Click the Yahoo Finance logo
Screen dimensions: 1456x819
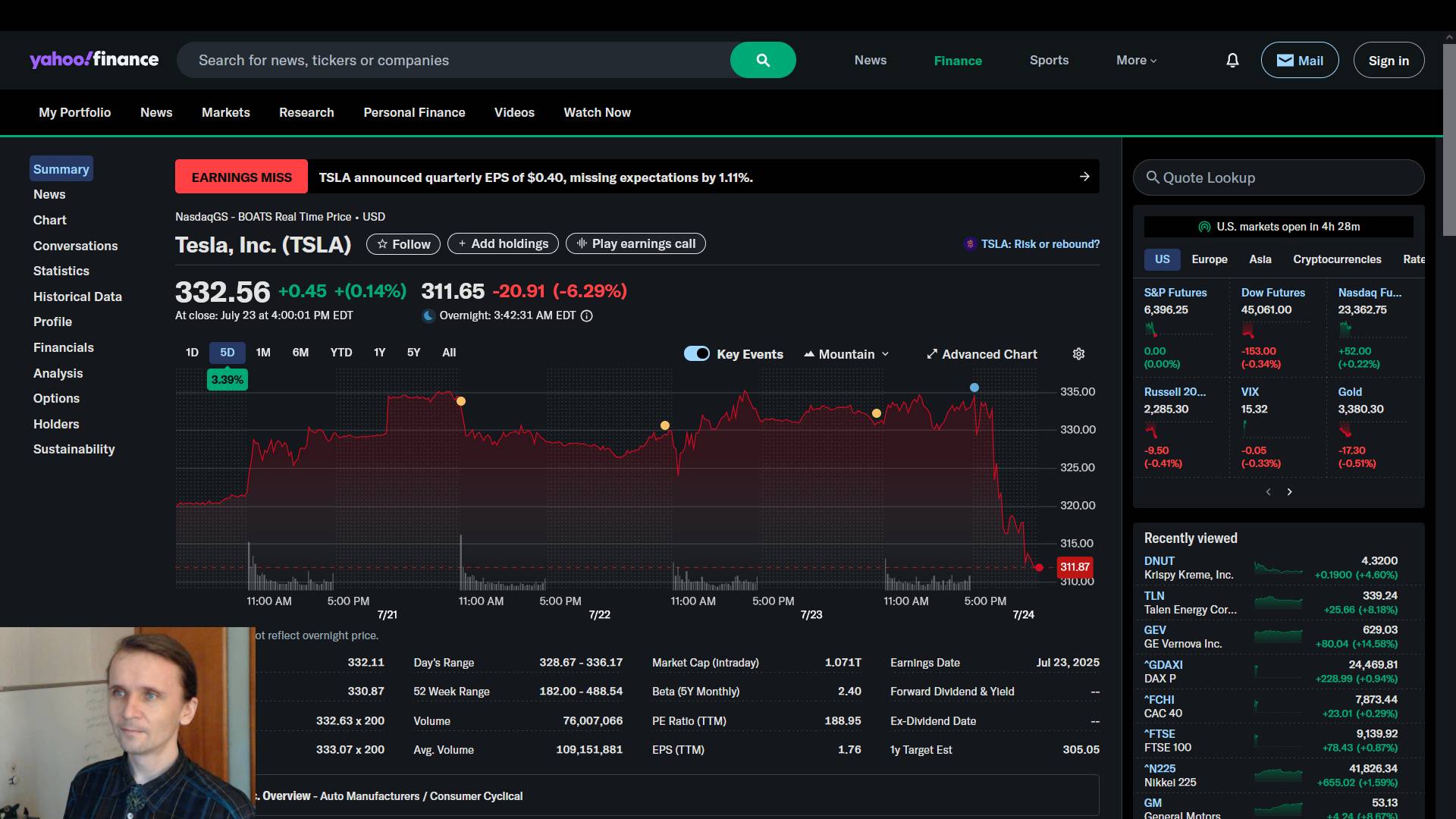point(94,60)
